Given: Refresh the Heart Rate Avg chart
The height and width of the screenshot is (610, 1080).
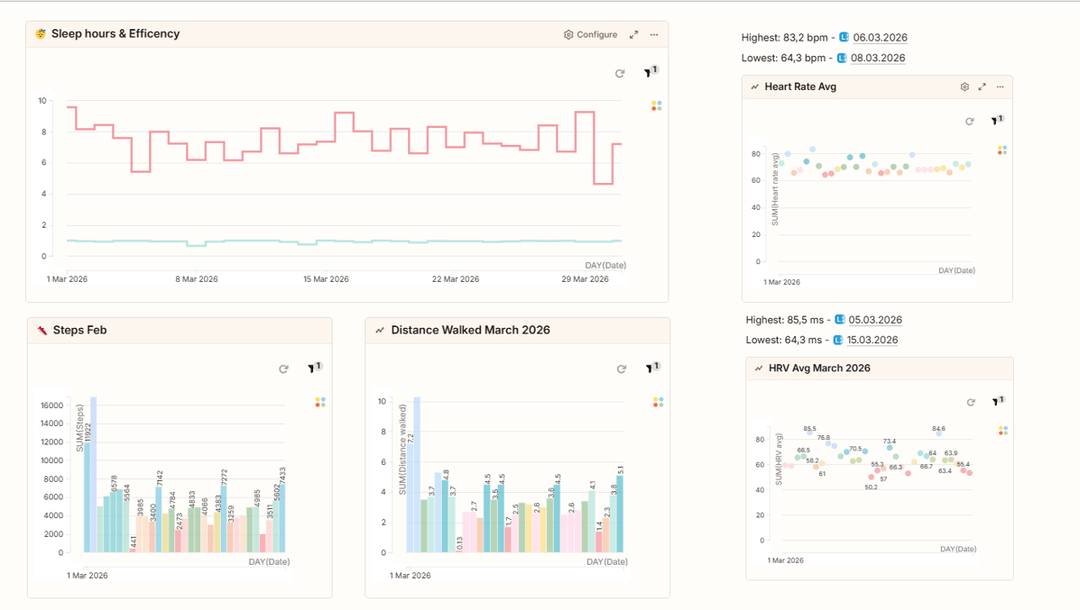Looking at the screenshot, I should pyautogui.click(x=969, y=121).
